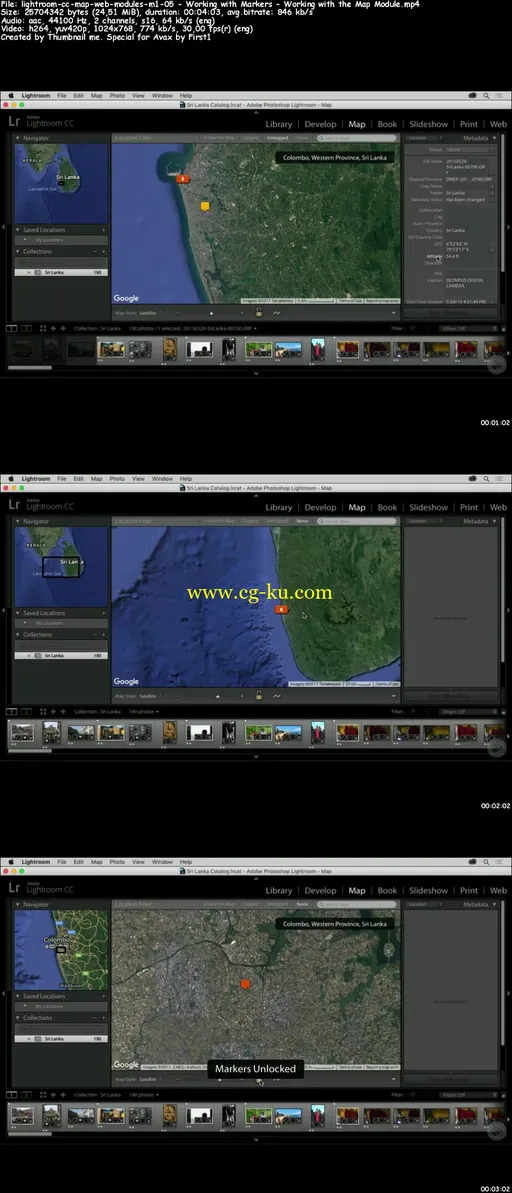512x1193 pixels.
Task: Open Map Style Satellite dropdown, 00:01:02 frame
Action: [150, 312]
